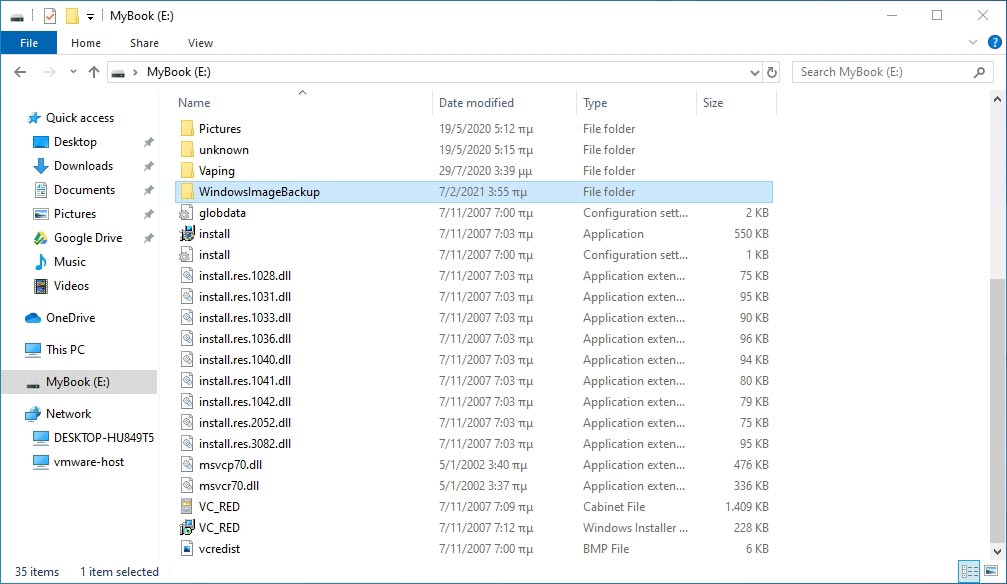Image resolution: width=1007 pixels, height=584 pixels.
Task: Open Help with the question mark icon
Action: [995, 42]
